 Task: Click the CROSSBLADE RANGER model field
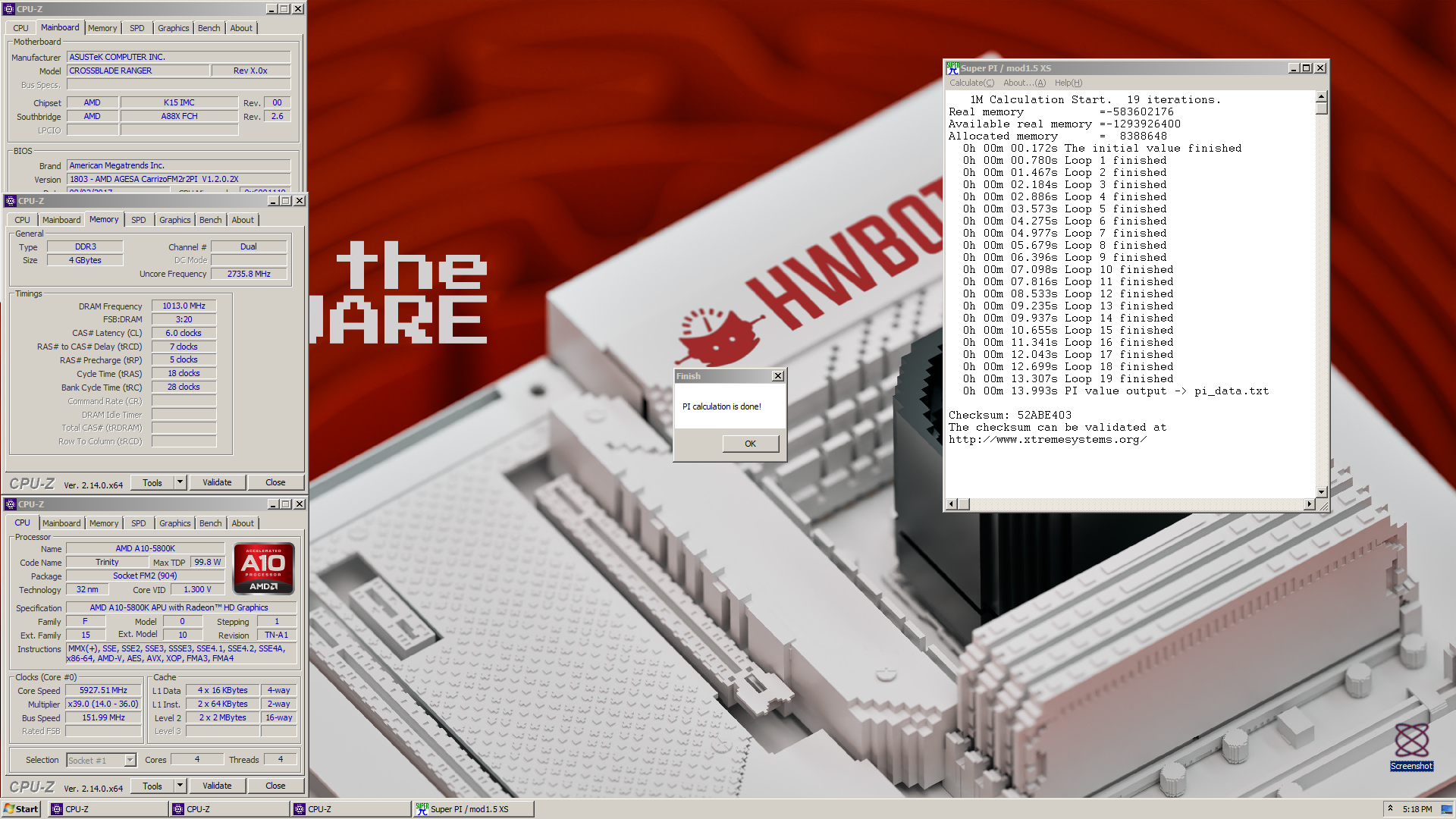[138, 71]
